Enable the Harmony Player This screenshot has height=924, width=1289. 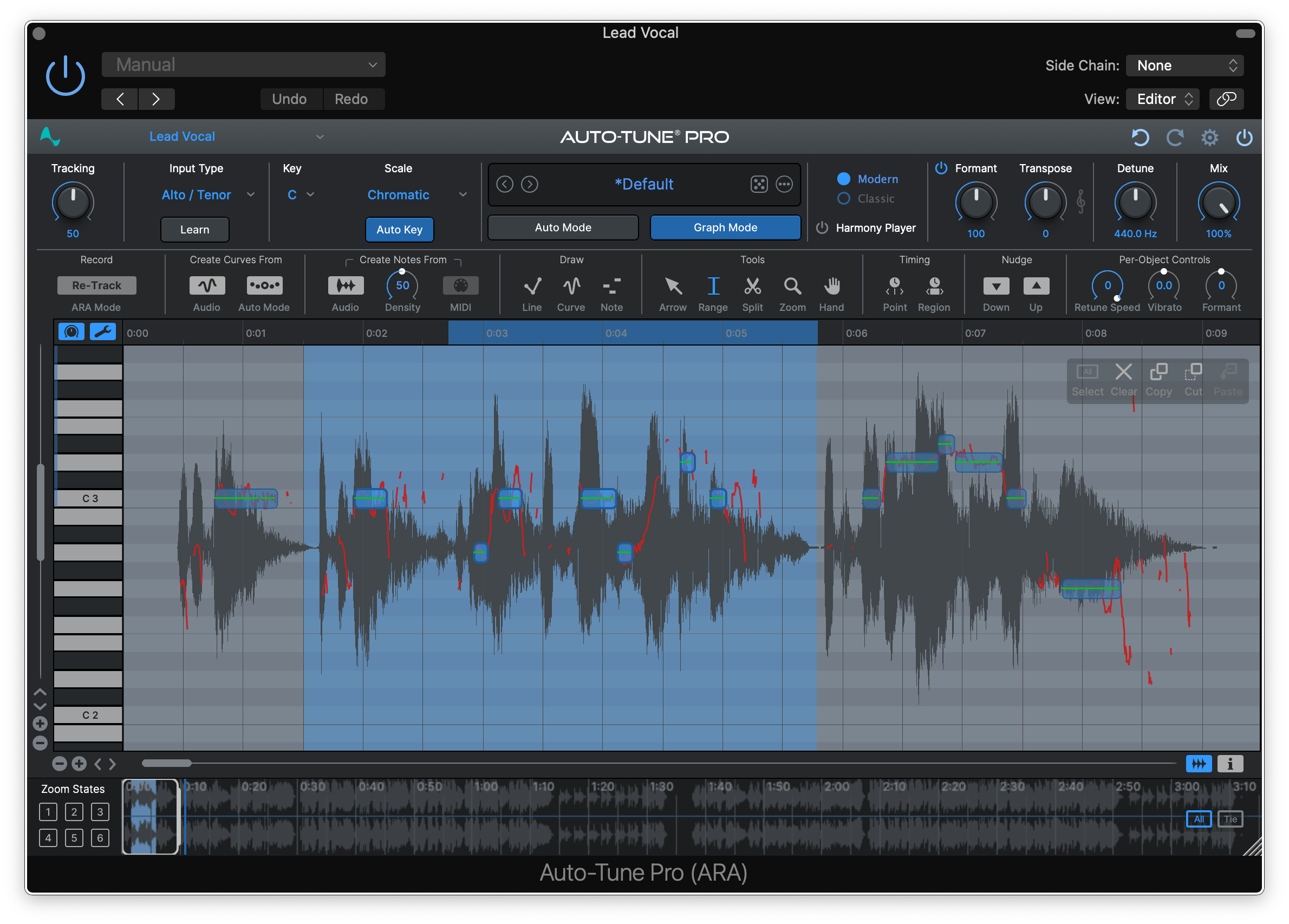click(822, 228)
